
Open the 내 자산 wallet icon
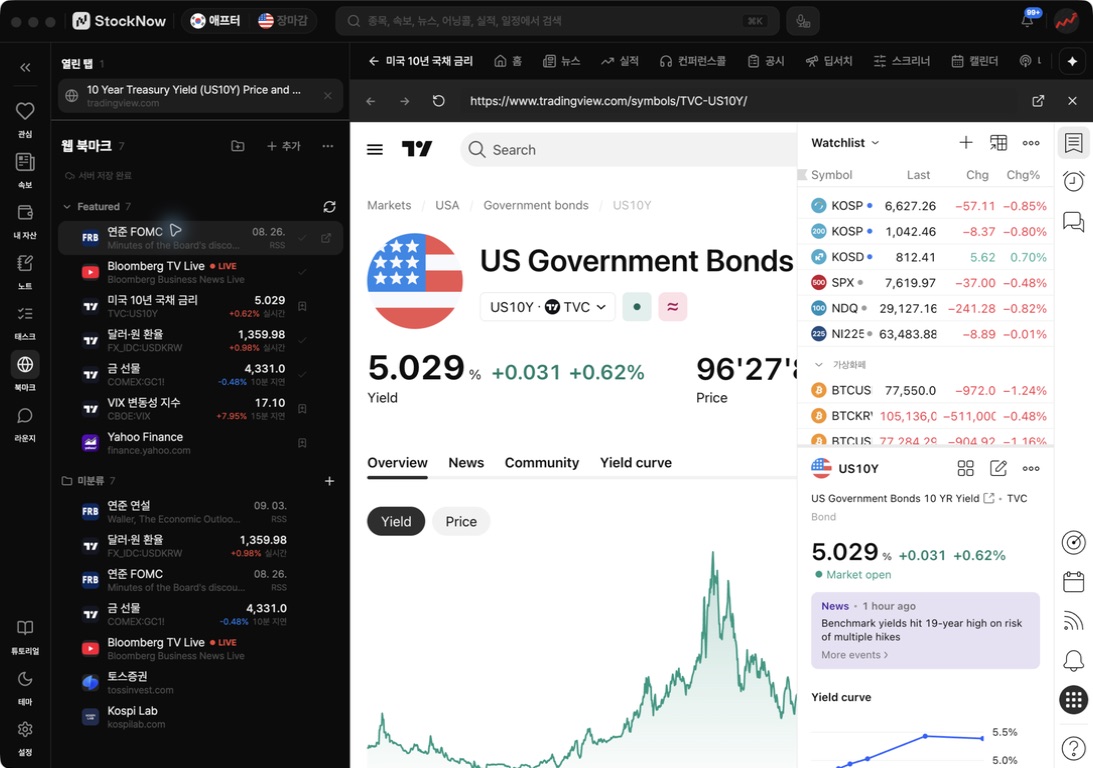pyautogui.click(x=25, y=213)
